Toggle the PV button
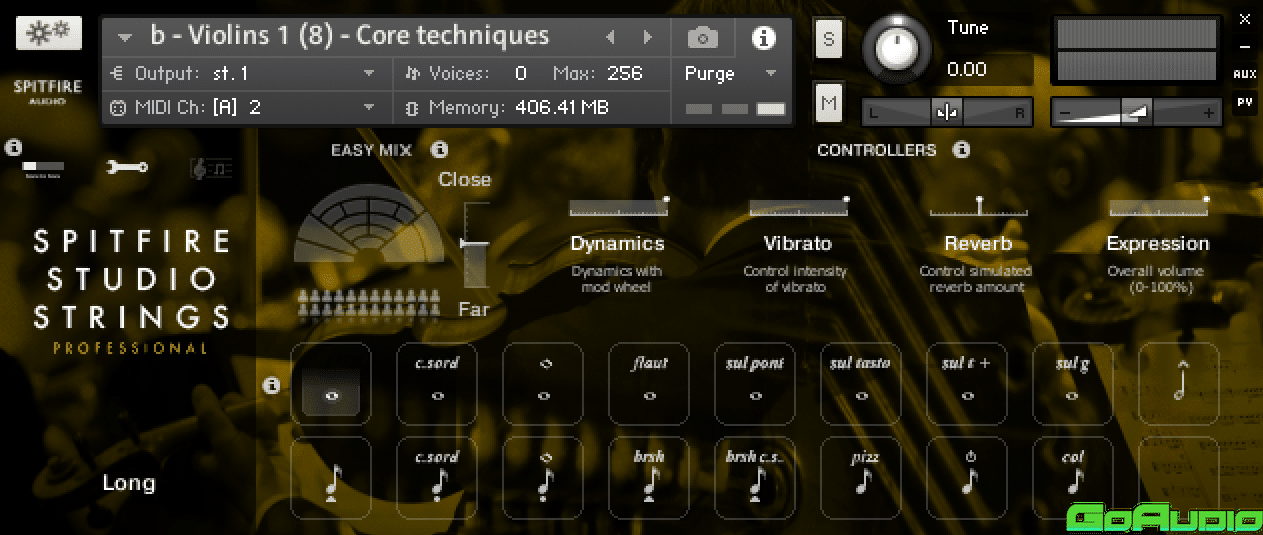1263x535 pixels. coord(1245,101)
